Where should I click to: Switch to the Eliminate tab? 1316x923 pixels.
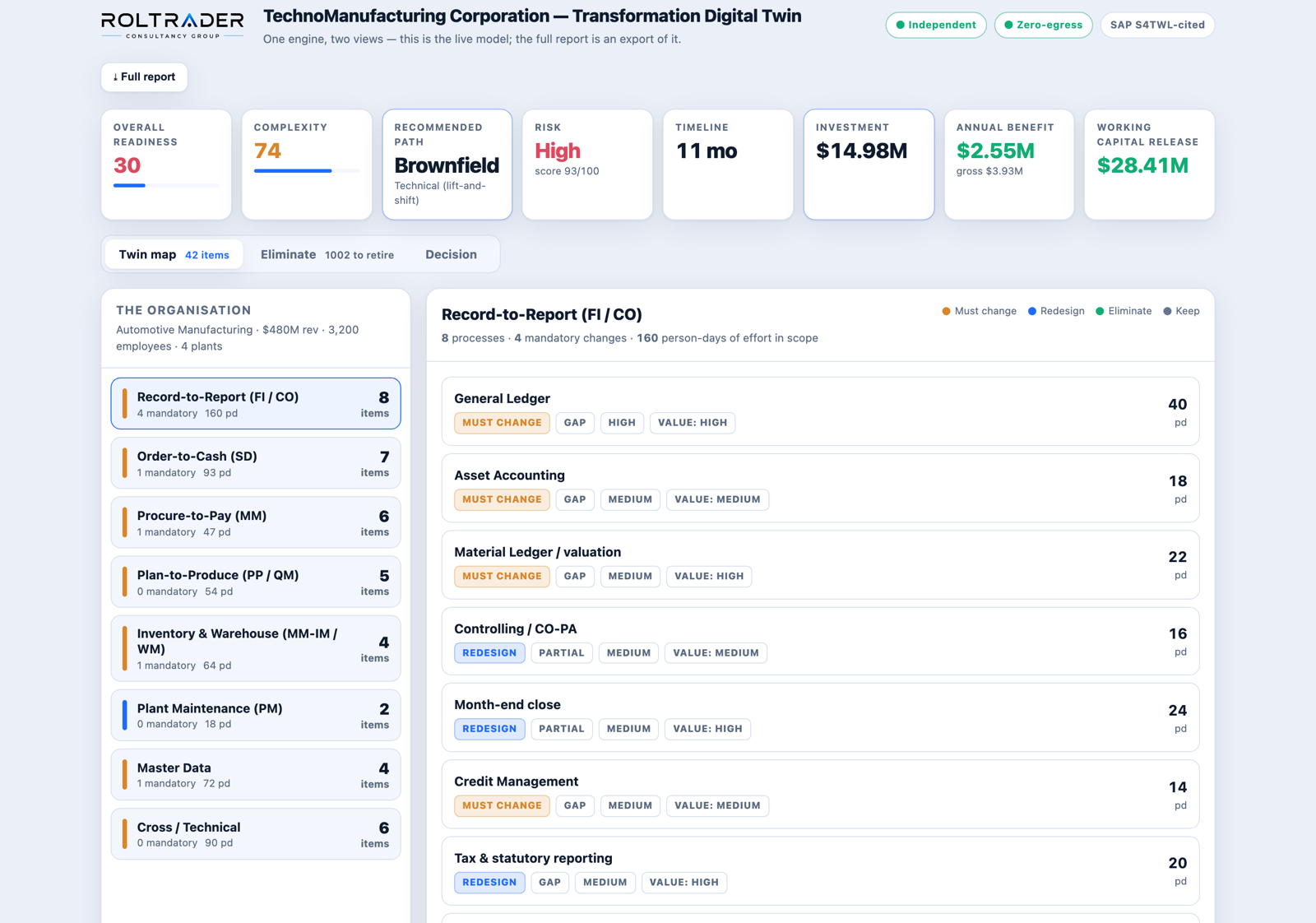(327, 255)
